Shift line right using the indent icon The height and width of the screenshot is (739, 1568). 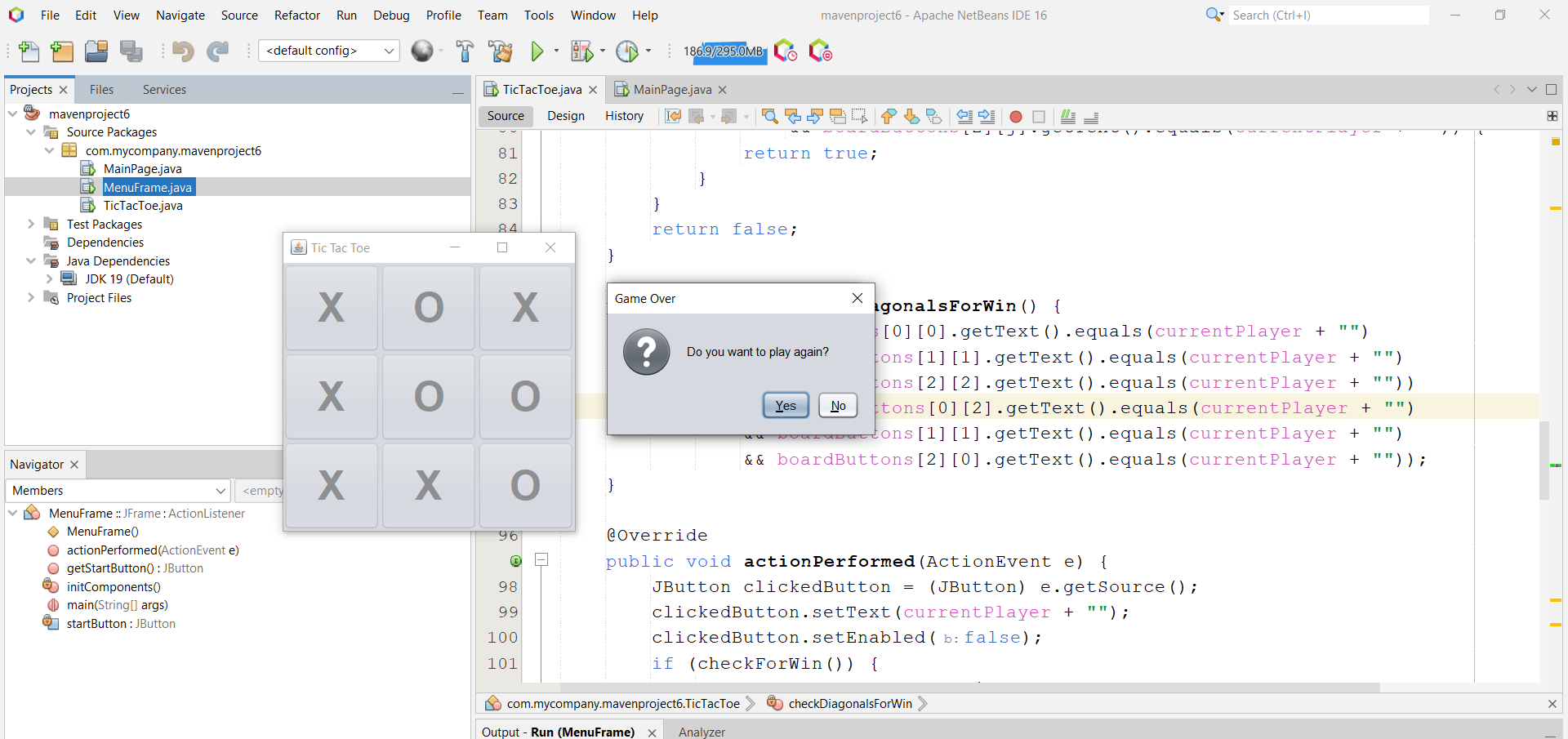click(987, 116)
